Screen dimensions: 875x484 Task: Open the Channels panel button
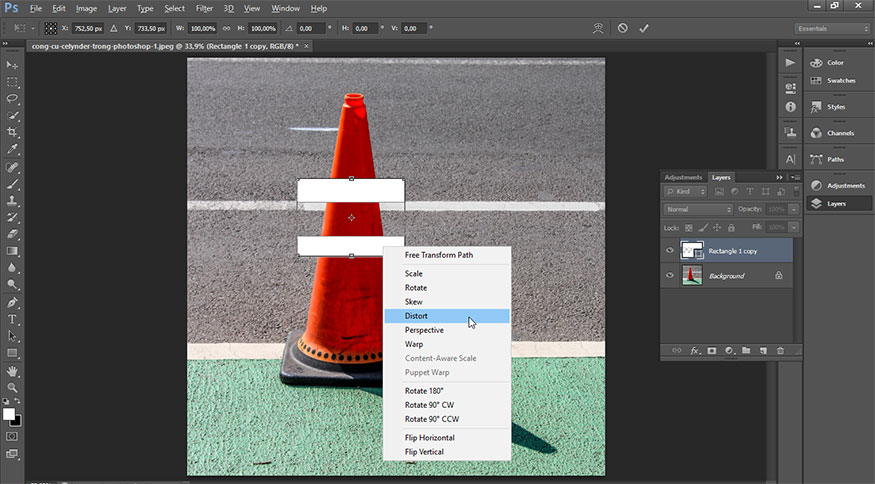(835, 133)
